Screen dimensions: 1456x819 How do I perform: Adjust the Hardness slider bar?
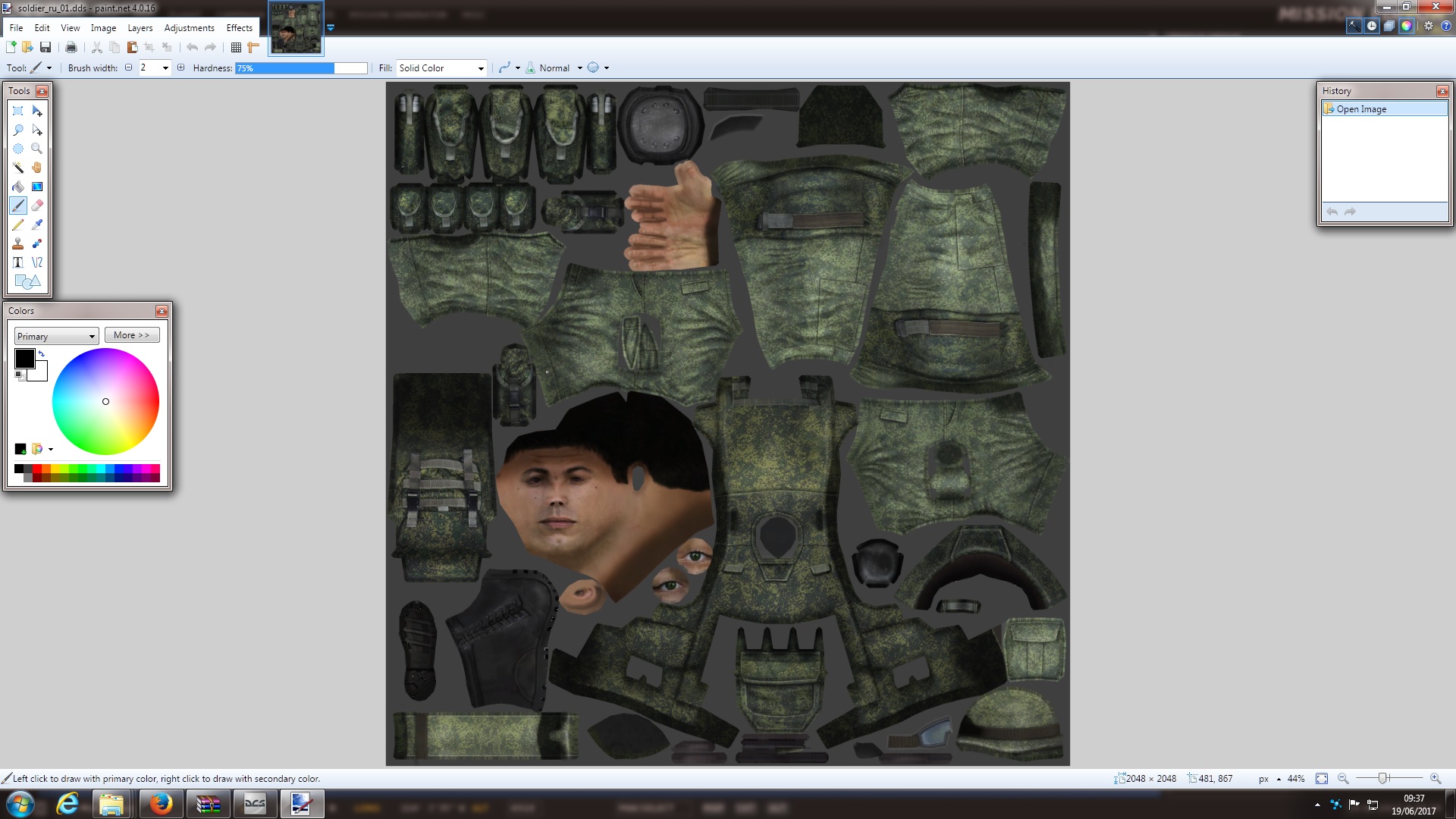pos(301,68)
